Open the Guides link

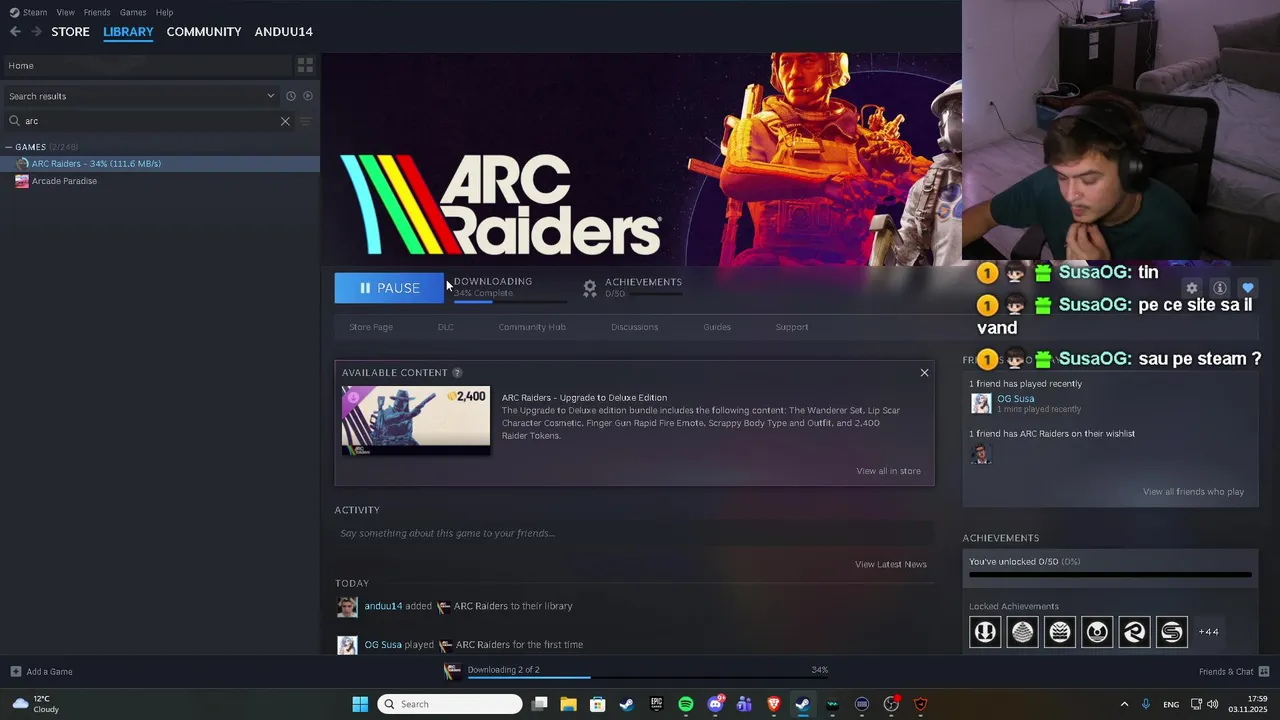pyautogui.click(x=717, y=327)
